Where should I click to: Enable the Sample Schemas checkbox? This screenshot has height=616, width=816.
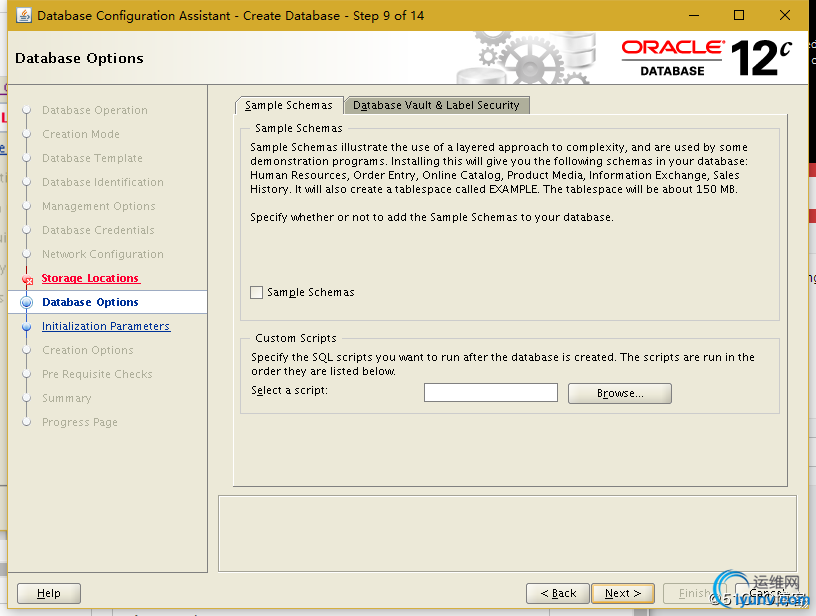click(x=257, y=292)
